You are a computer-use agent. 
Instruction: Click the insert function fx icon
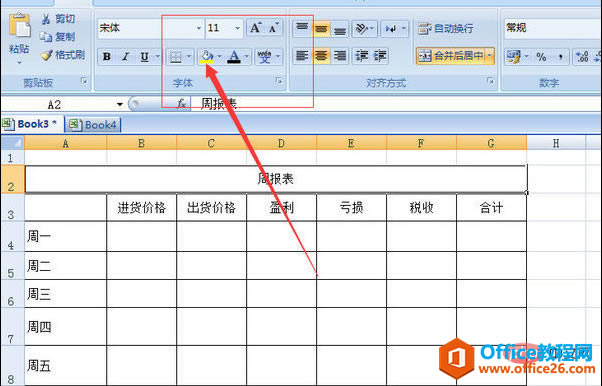[x=182, y=103]
